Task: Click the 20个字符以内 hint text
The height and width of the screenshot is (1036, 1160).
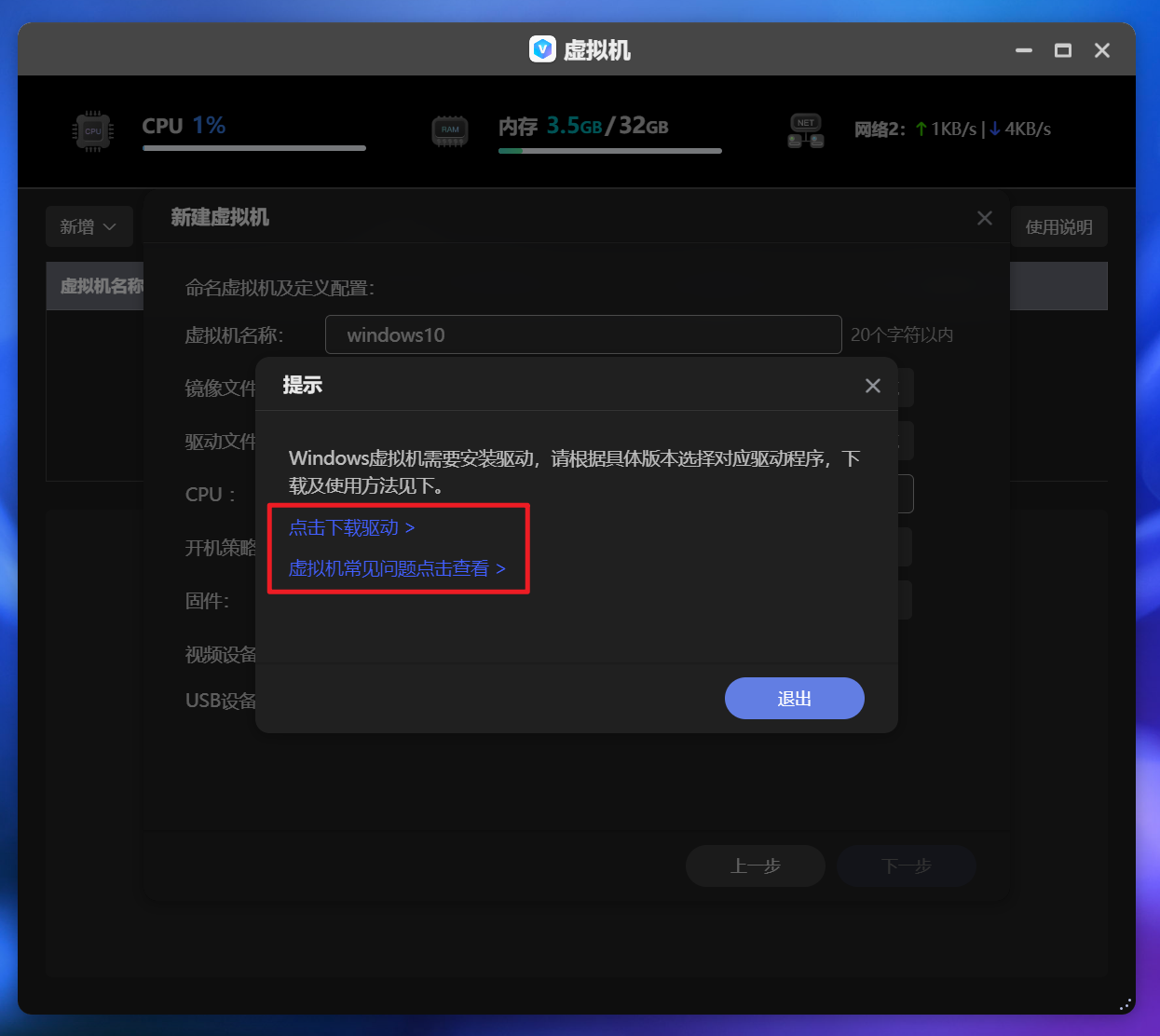Action: tap(902, 334)
